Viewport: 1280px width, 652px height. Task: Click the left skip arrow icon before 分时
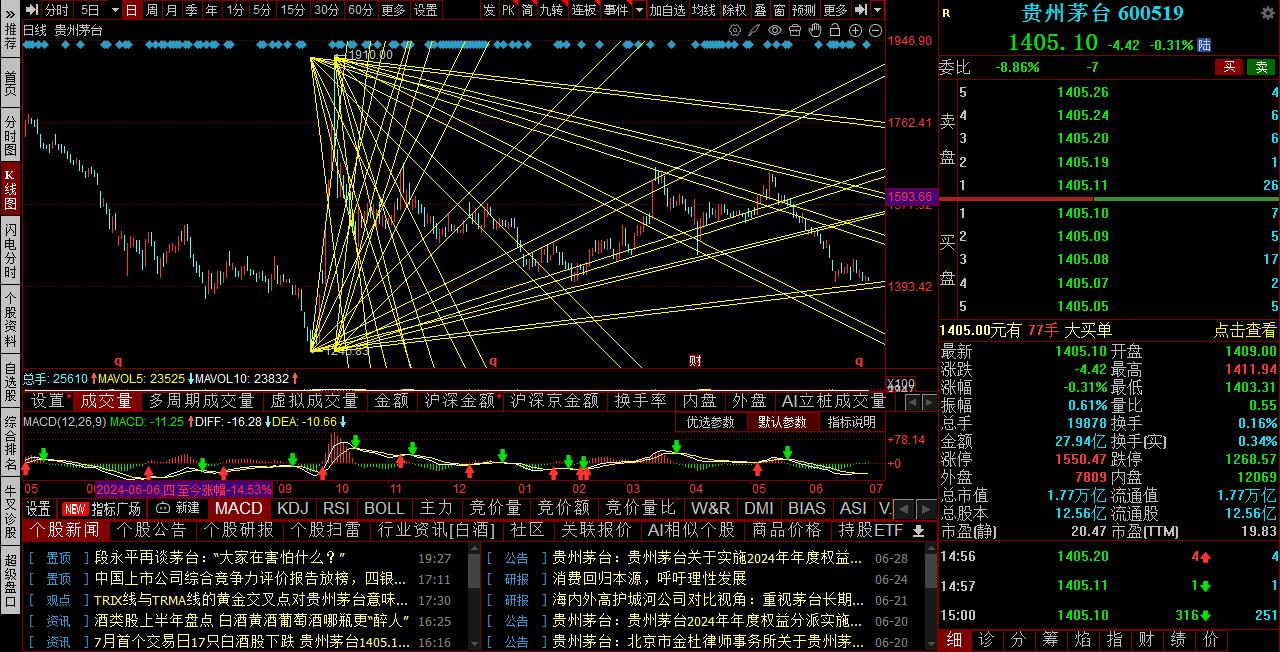click(x=32, y=10)
